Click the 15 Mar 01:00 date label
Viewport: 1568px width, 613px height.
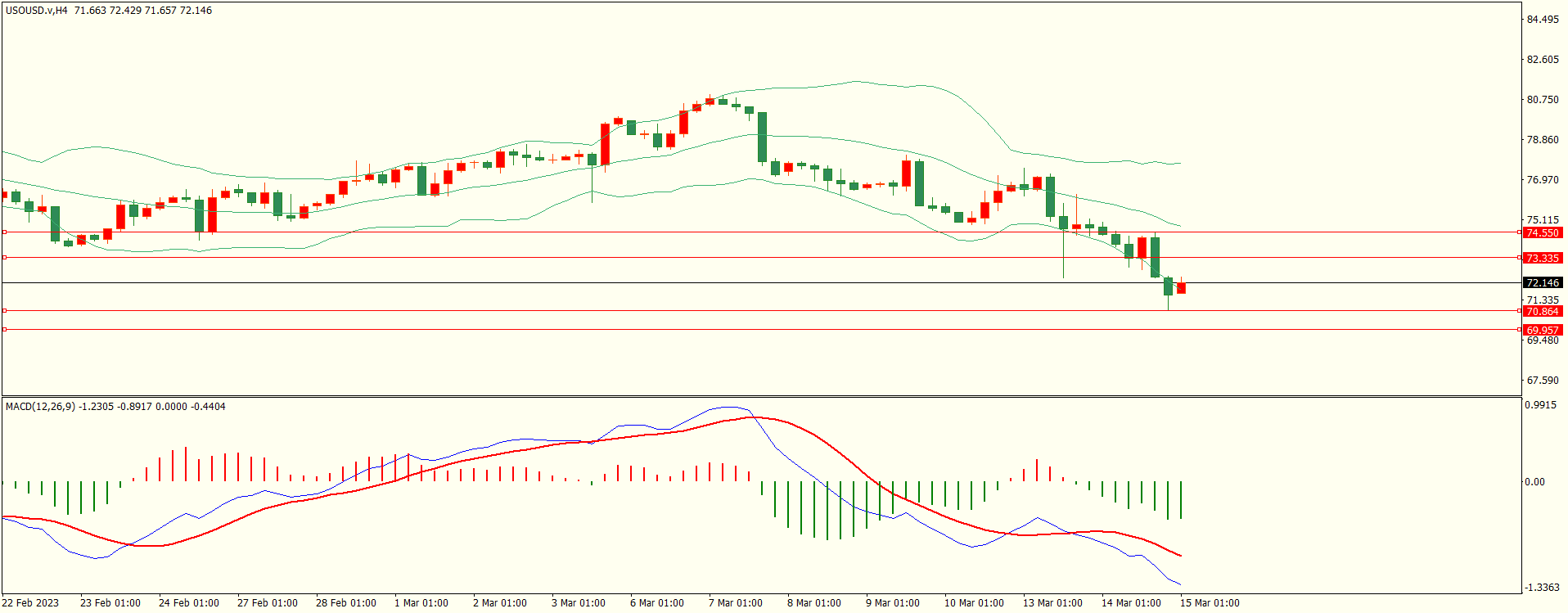click(x=1210, y=603)
